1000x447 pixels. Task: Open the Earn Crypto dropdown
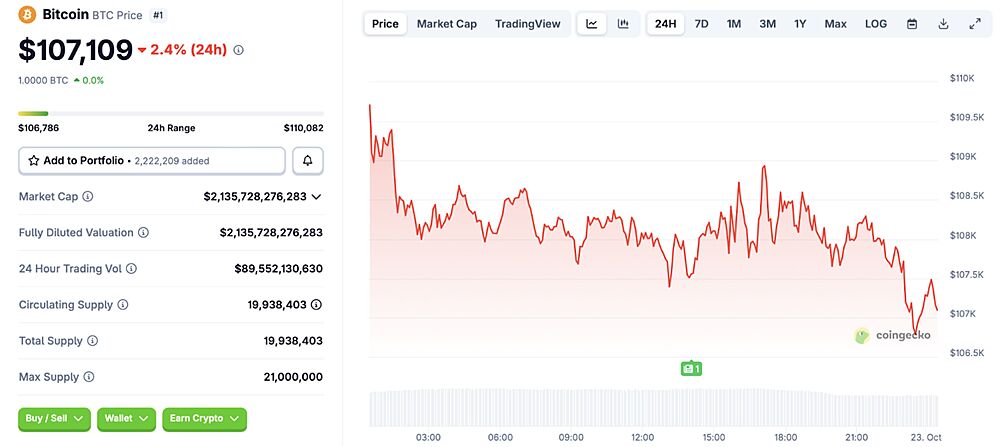(204, 419)
